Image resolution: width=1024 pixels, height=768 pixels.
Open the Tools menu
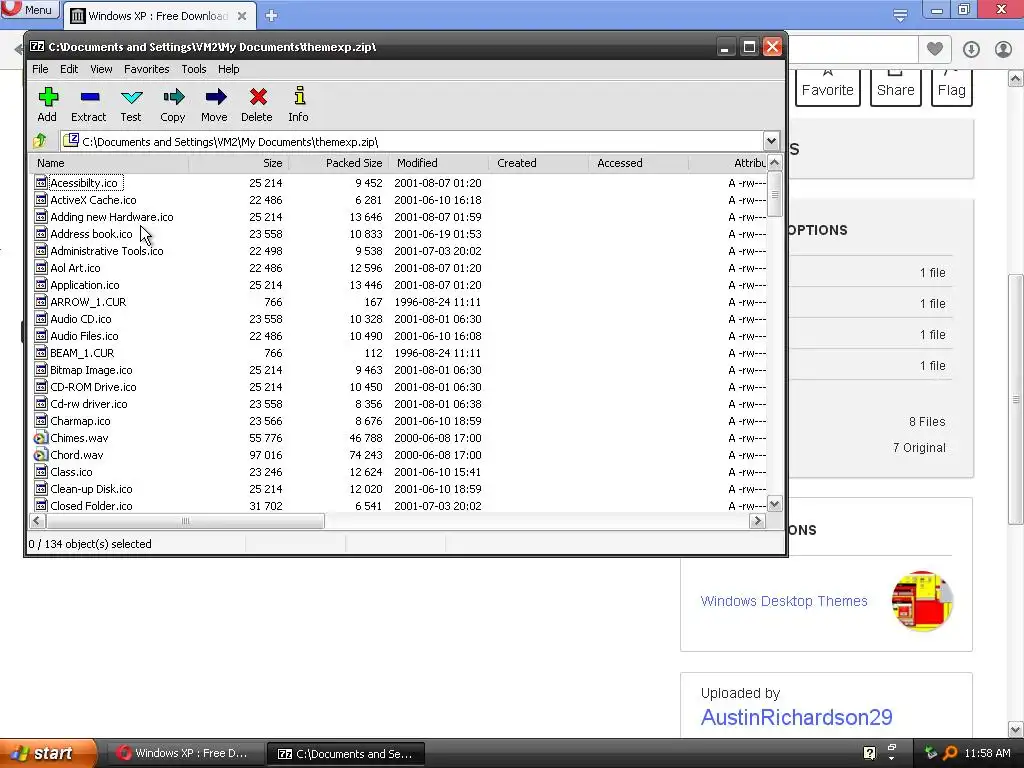pos(193,69)
